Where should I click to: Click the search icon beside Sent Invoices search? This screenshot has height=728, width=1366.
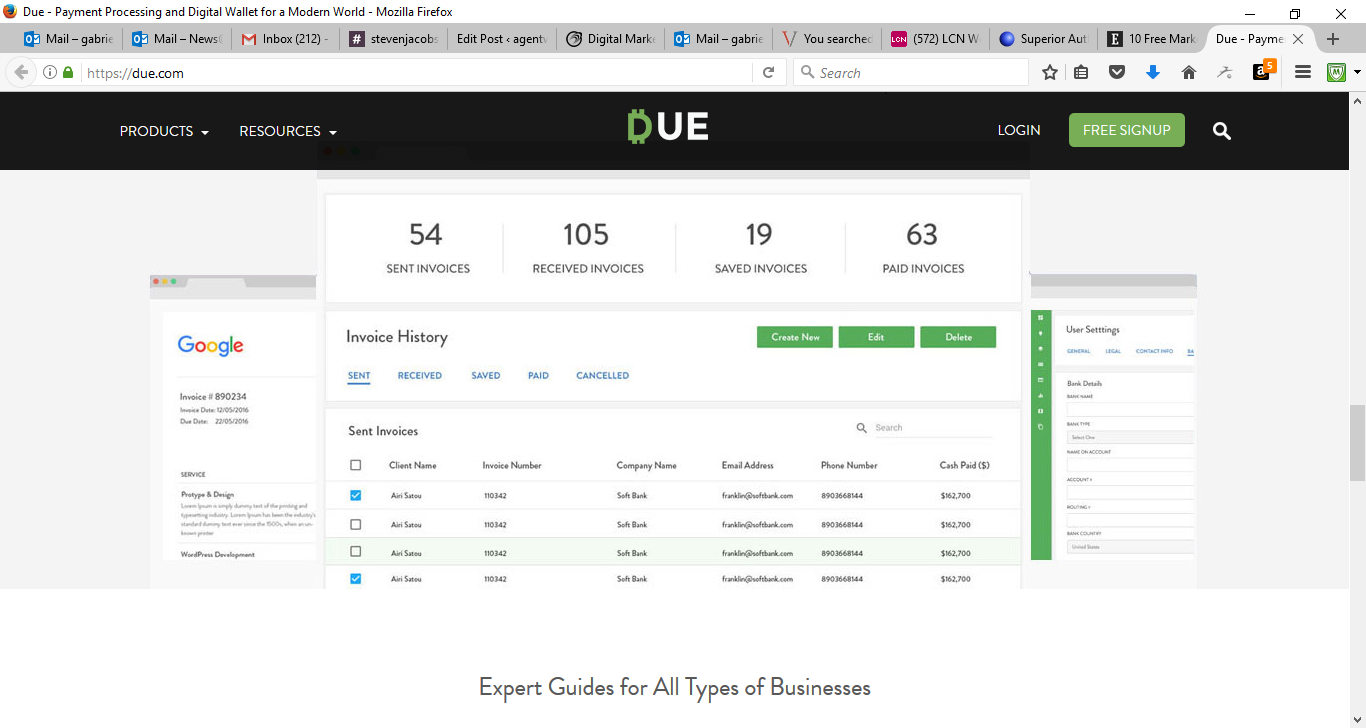coord(862,428)
